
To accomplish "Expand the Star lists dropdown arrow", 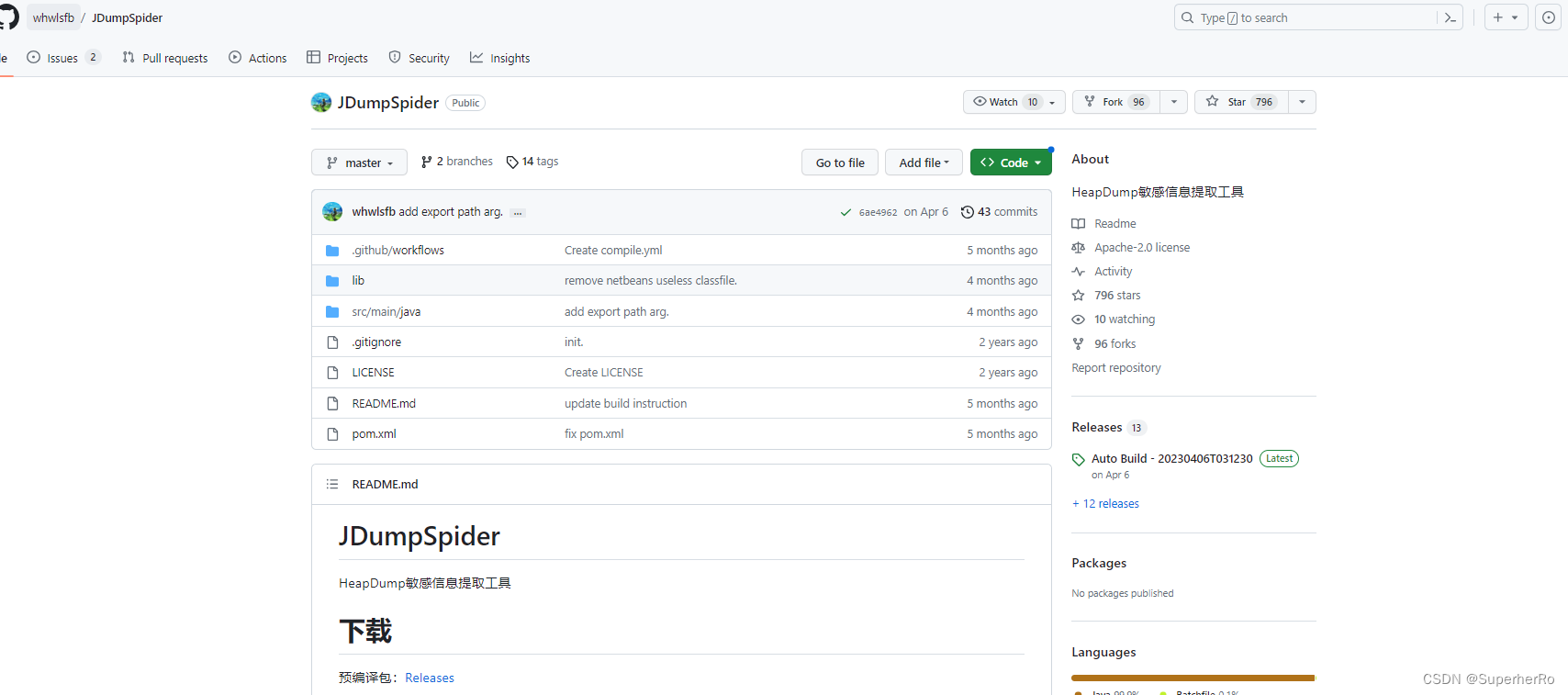I will [1302, 102].
